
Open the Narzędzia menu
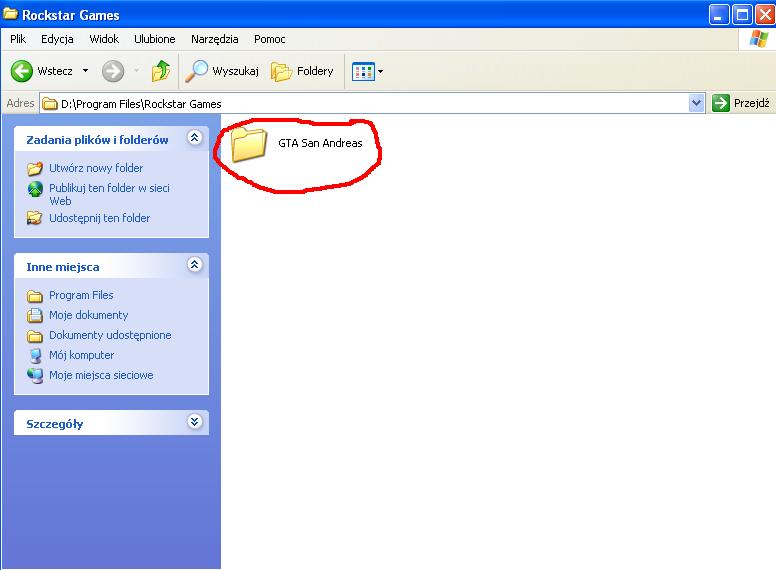[214, 39]
